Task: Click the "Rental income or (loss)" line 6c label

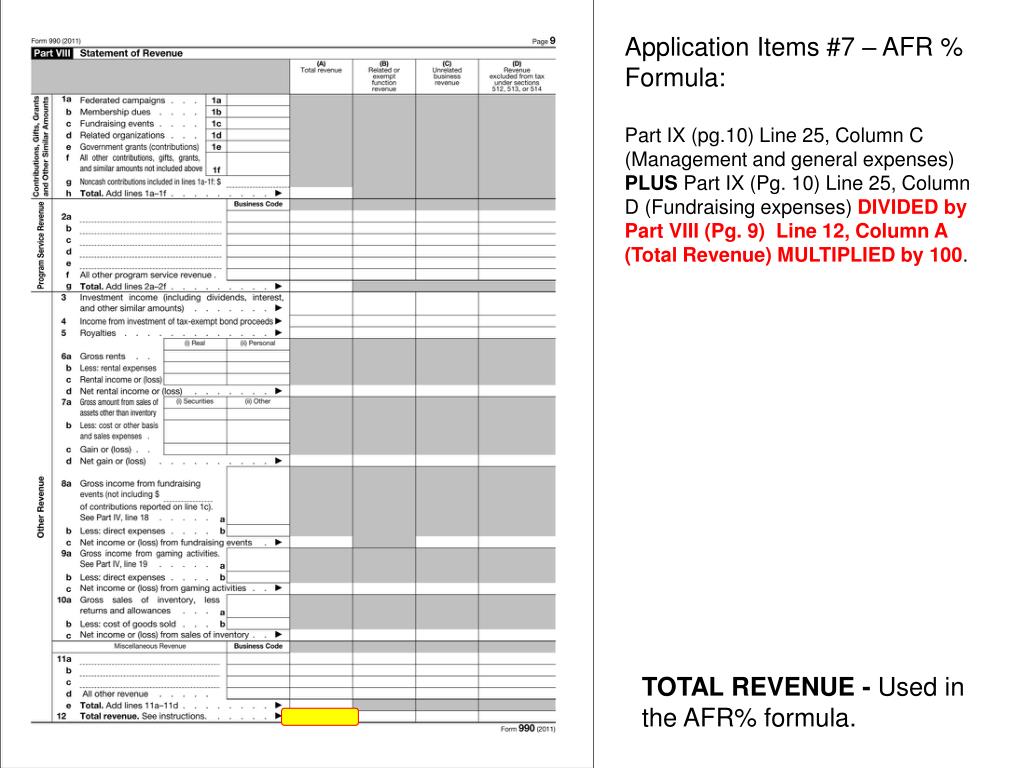Action: point(121,380)
